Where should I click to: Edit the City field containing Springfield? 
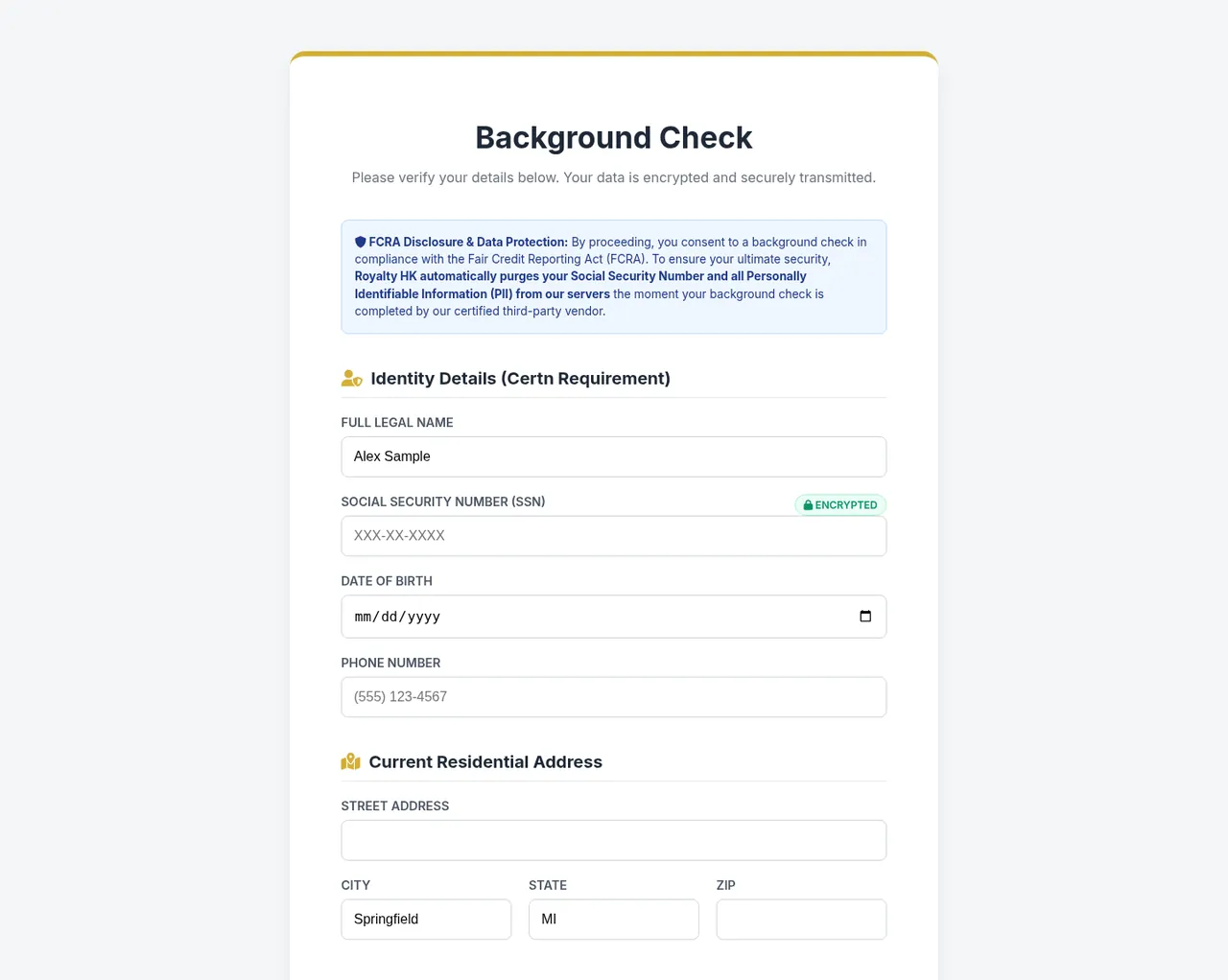pos(426,920)
